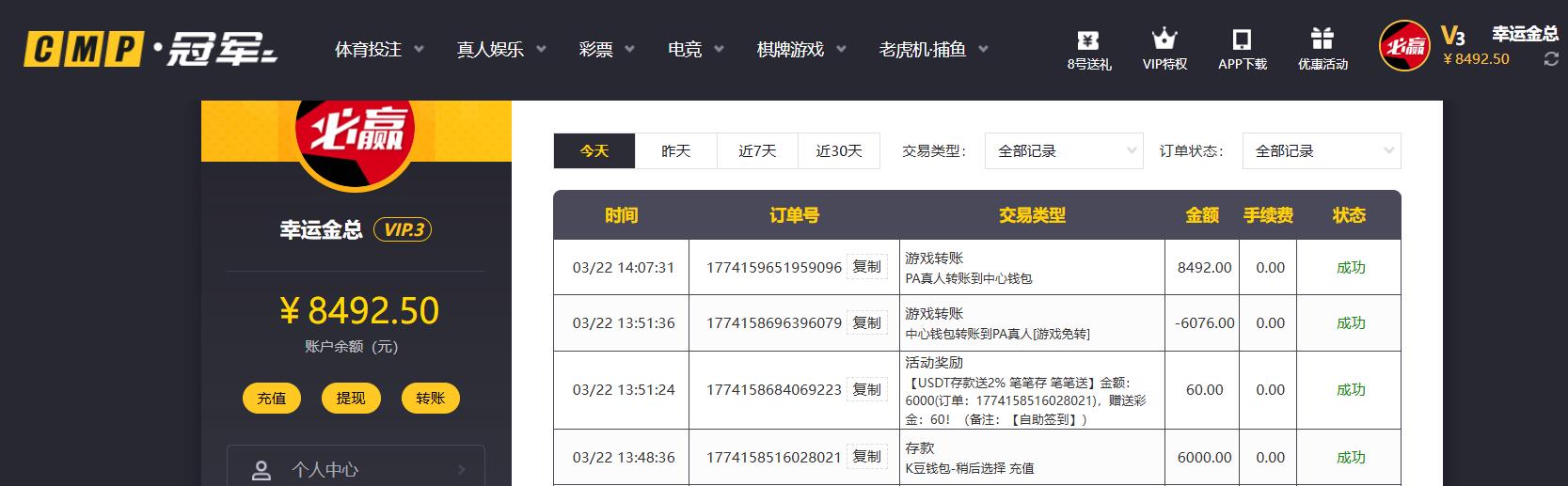Open the 交易类型 dropdown
The height and width of the screenshot is (486, 1568).
click(1064, 150)
